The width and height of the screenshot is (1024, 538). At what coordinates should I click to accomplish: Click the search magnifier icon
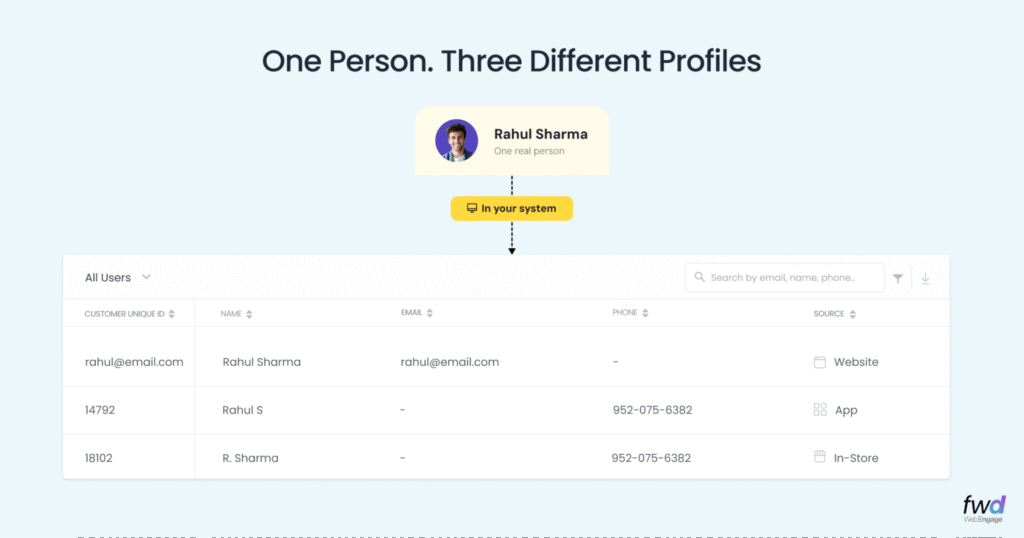[x=700, y=278]
